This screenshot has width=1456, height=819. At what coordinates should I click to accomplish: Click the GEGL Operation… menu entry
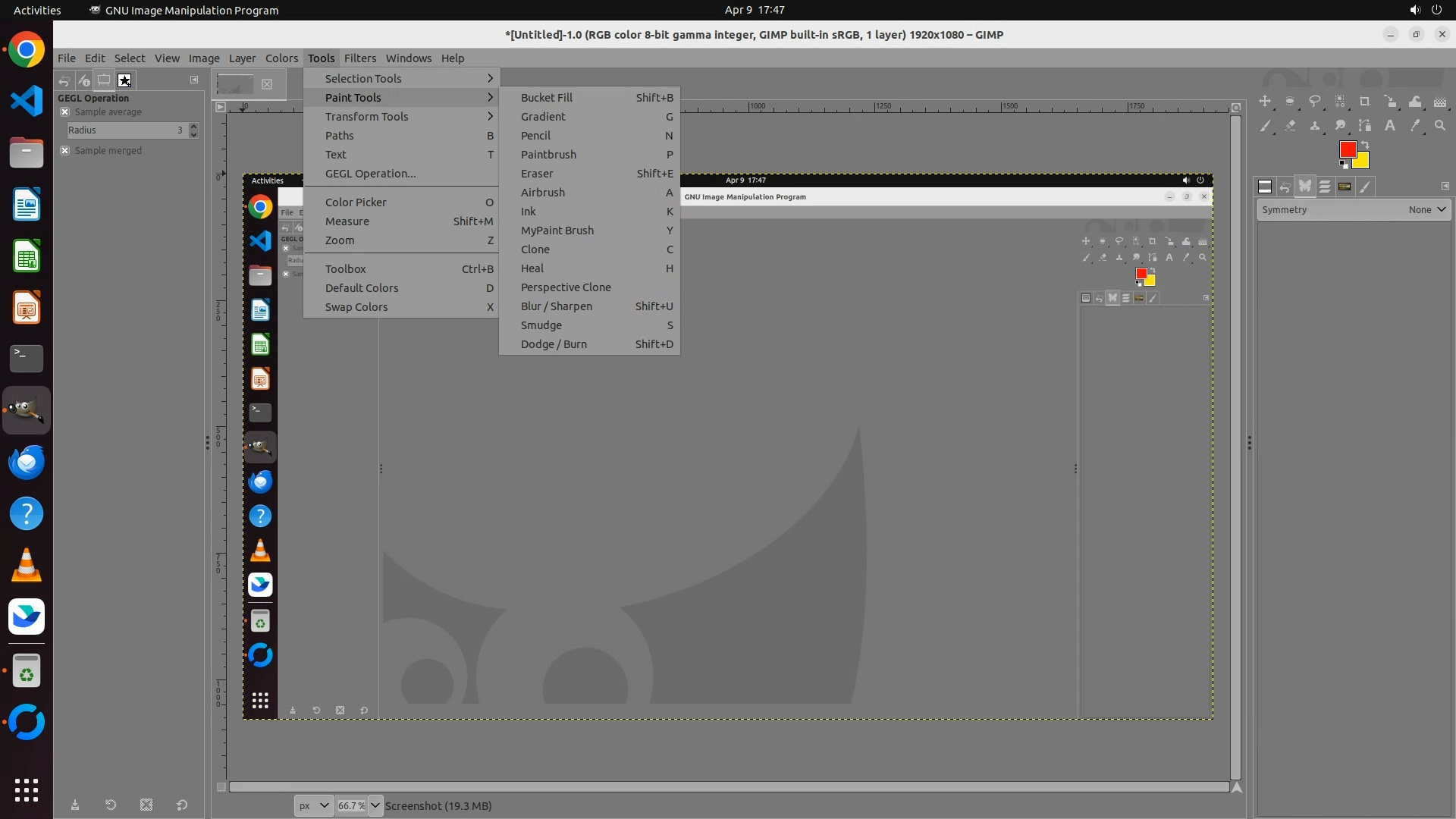[x=370, y=174]
